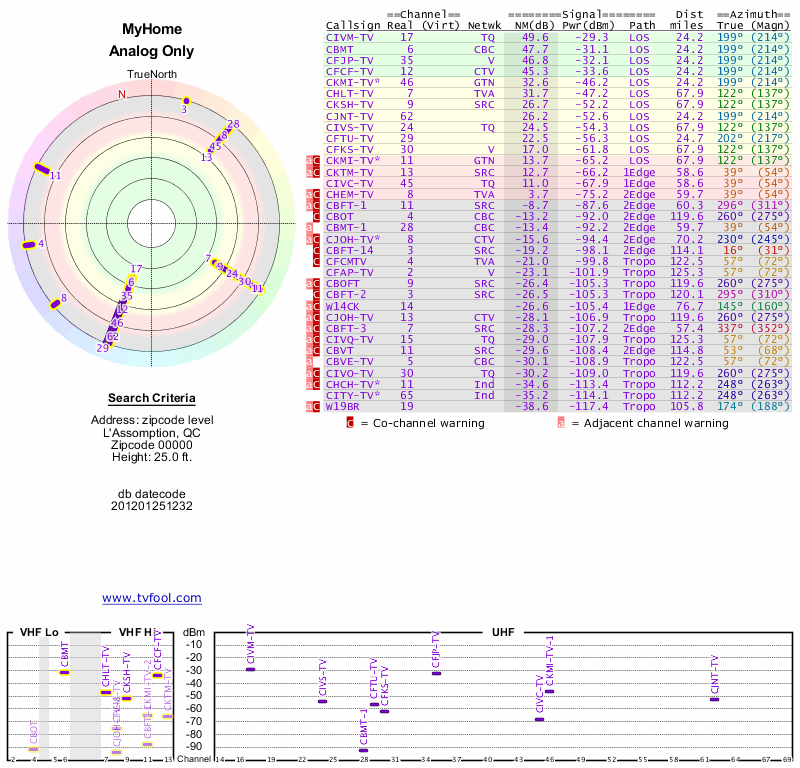Click the Netwk column header
Image resolution: width=800 pixels, height=768 pixels.
[x=484, y=25]
